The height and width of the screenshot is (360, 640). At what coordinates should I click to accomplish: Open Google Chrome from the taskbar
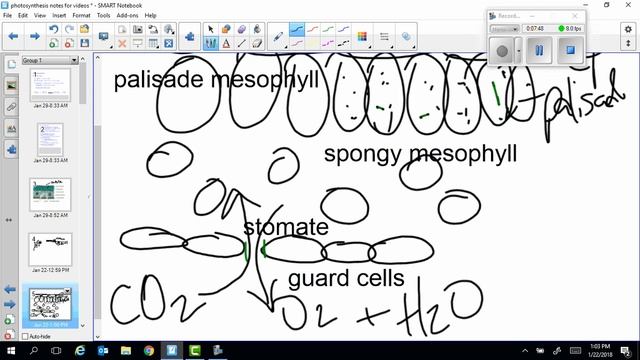click(149, 350)
